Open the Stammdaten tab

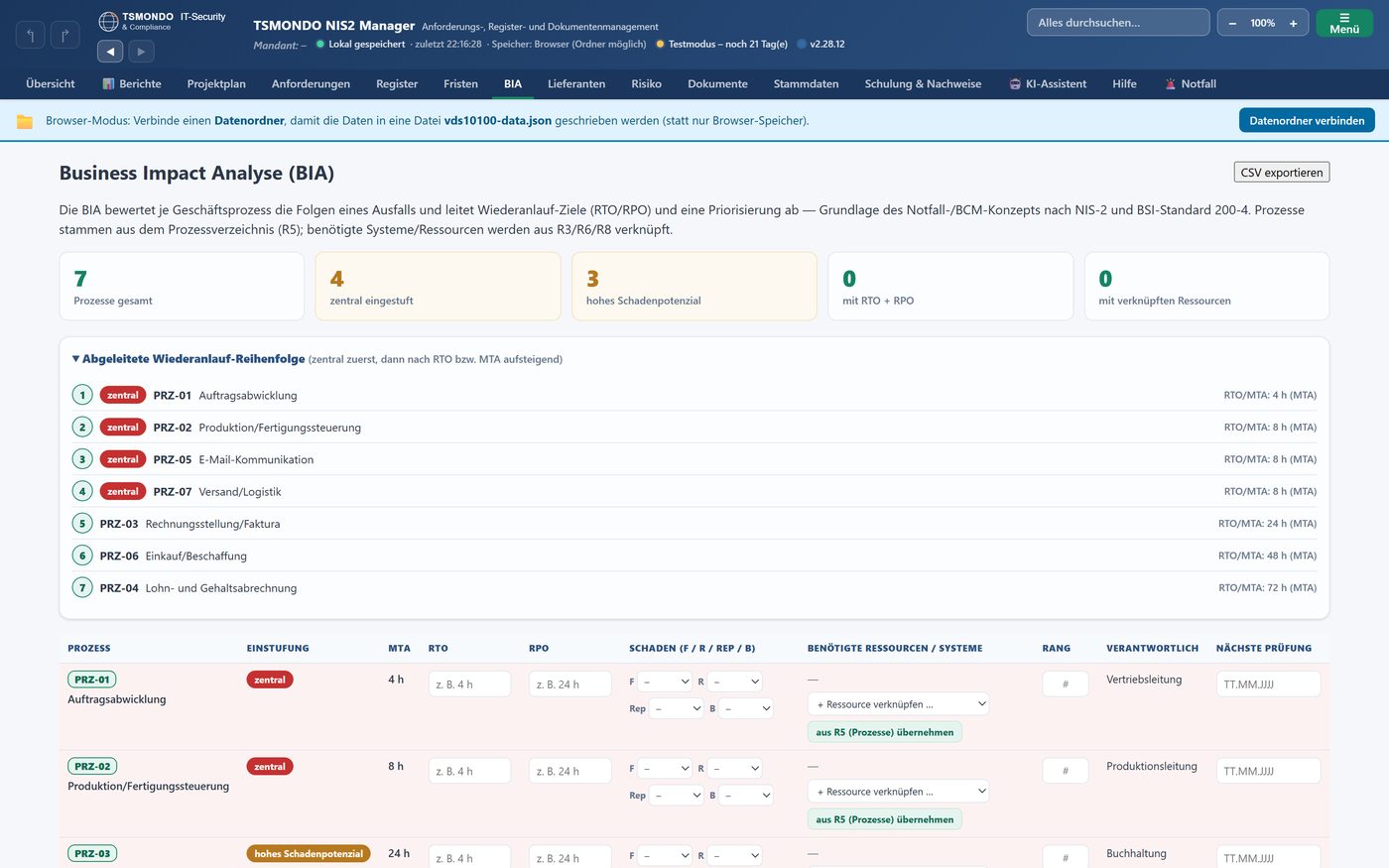[x=806, y=84]
